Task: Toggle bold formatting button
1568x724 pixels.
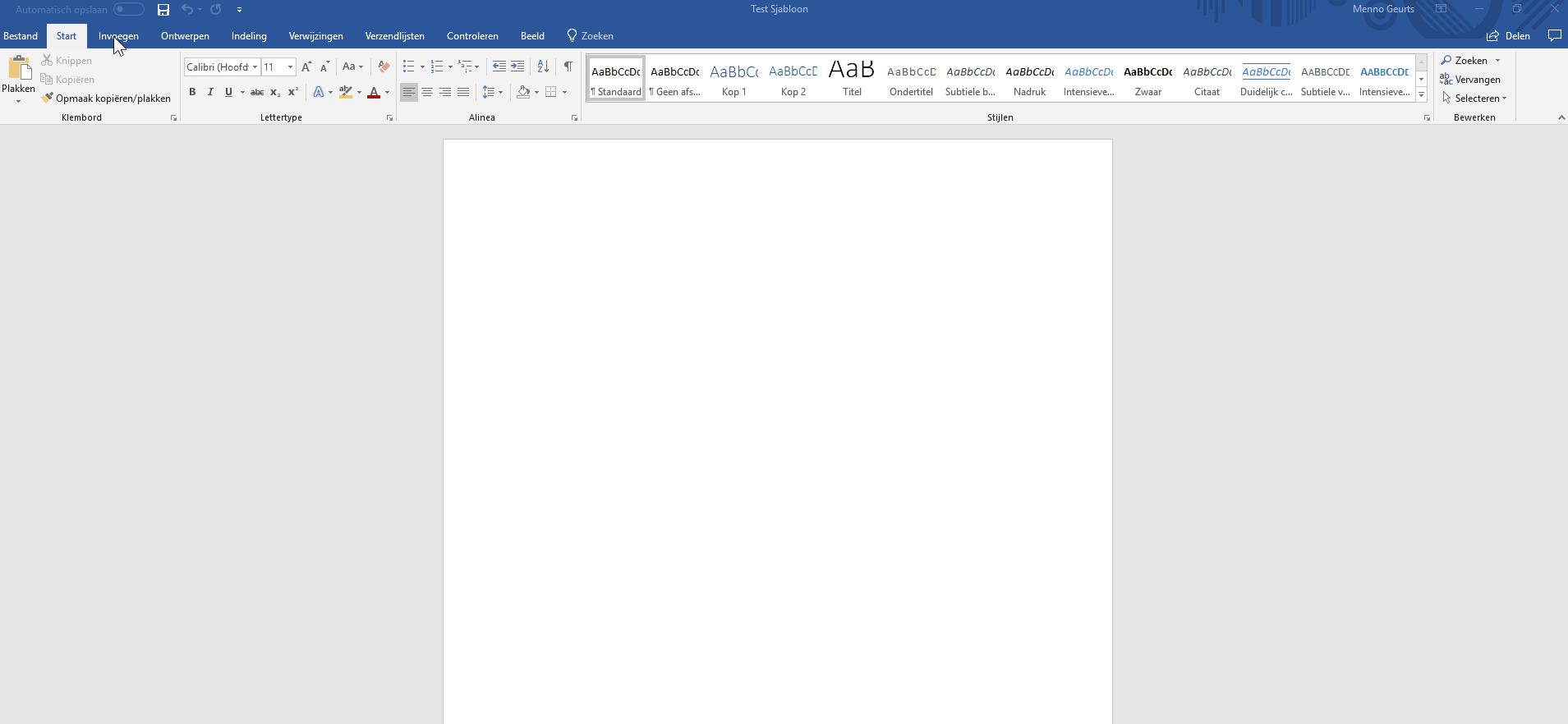Action: (192, 92)
